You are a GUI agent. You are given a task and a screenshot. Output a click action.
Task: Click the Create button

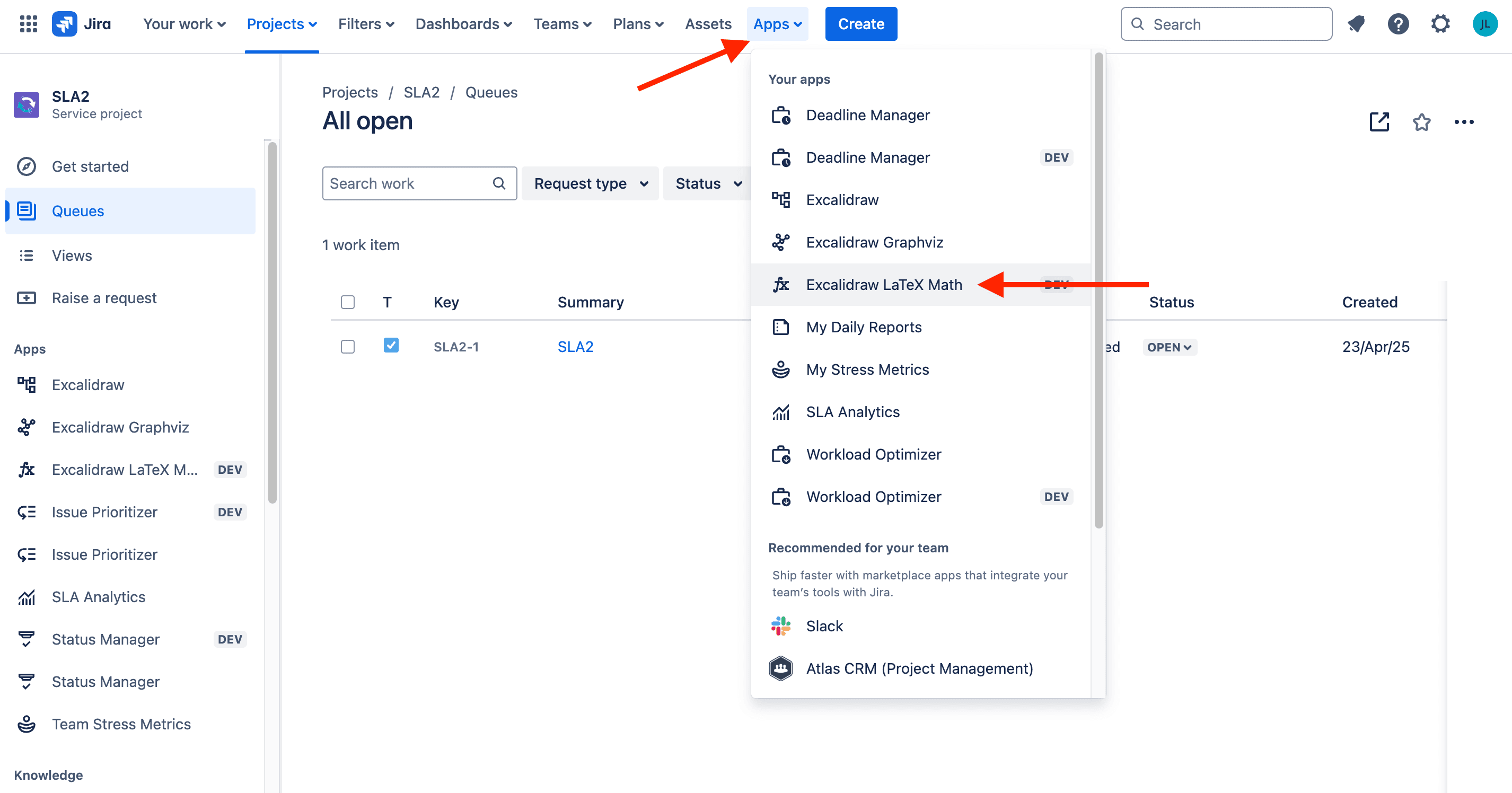coord(861,24)
